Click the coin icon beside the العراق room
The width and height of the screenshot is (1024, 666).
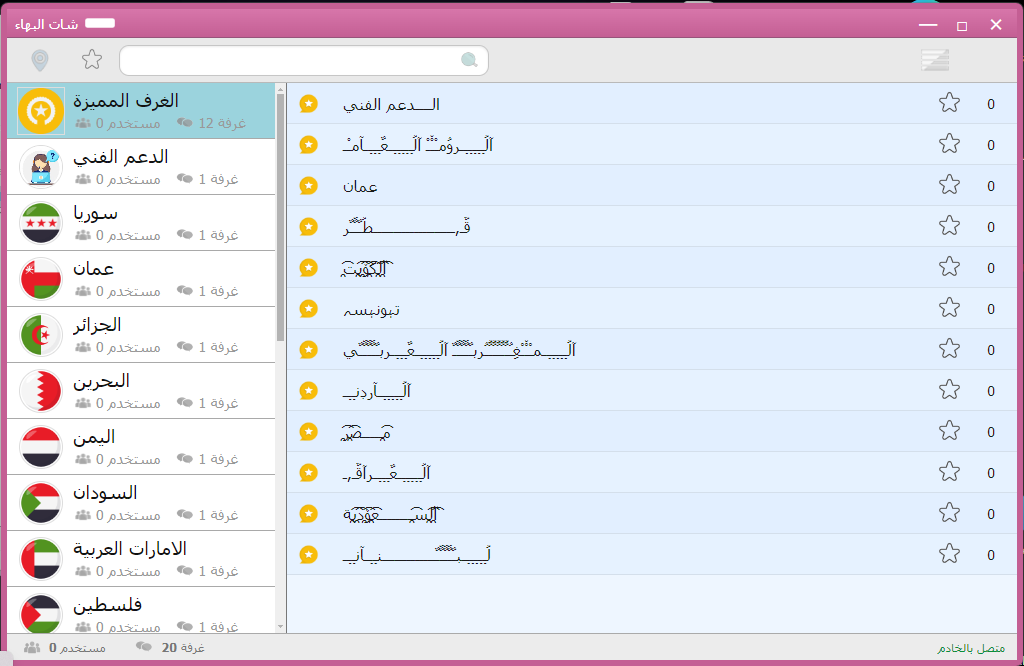(x=308, y=473)
